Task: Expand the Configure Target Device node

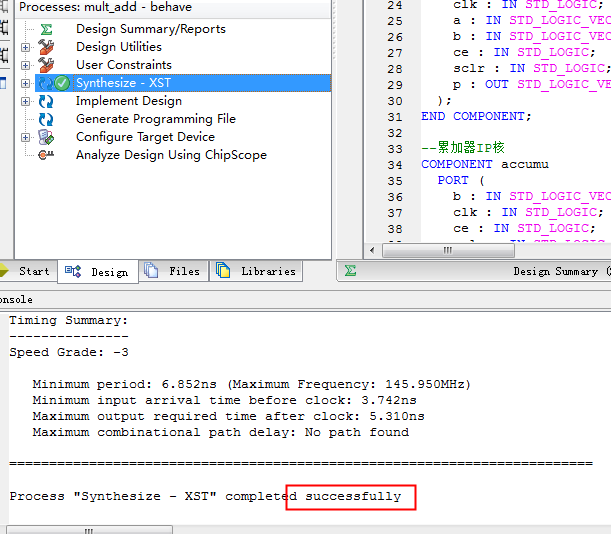Action: (26, 137)
